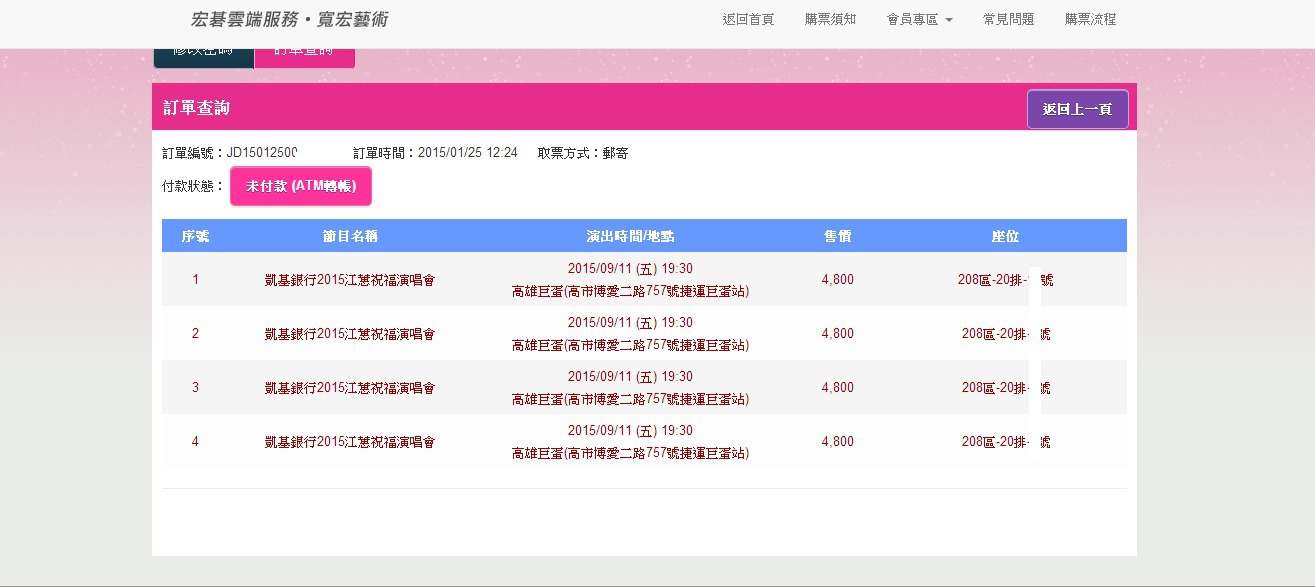Go back using the 返回上一頁 button

coord(1077,109)
